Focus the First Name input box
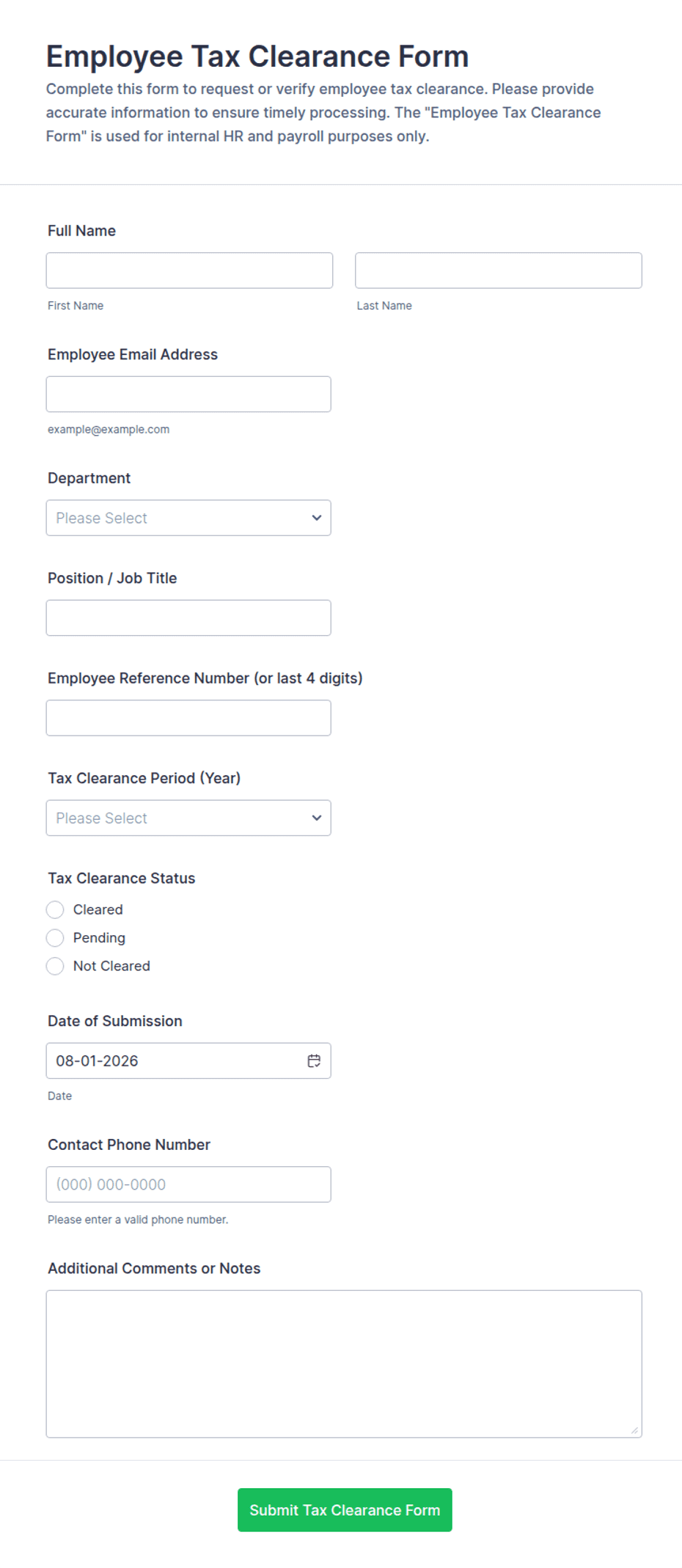 189,271
